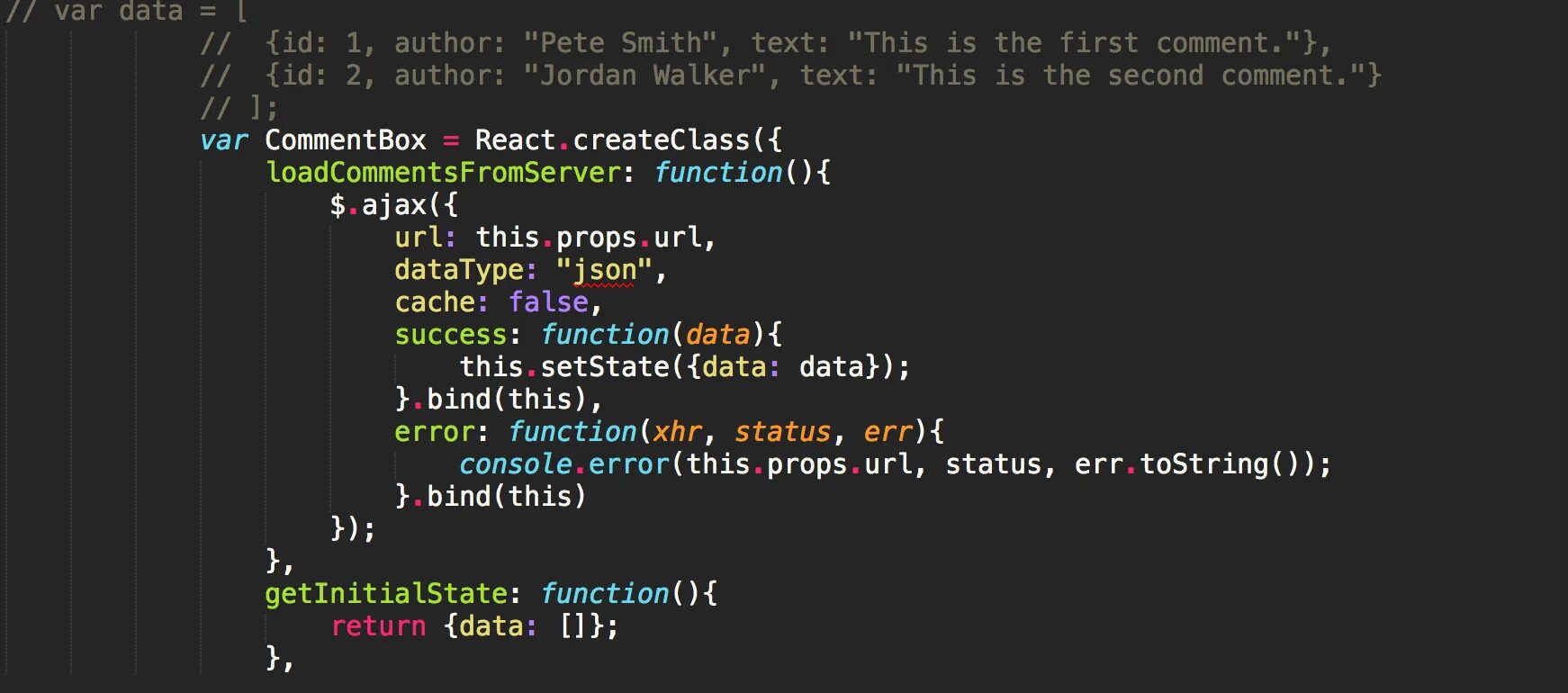Click the false value after cache
Image resolution: width=1568 pixels, height=693 pixels.
click(x=548, y=302)
